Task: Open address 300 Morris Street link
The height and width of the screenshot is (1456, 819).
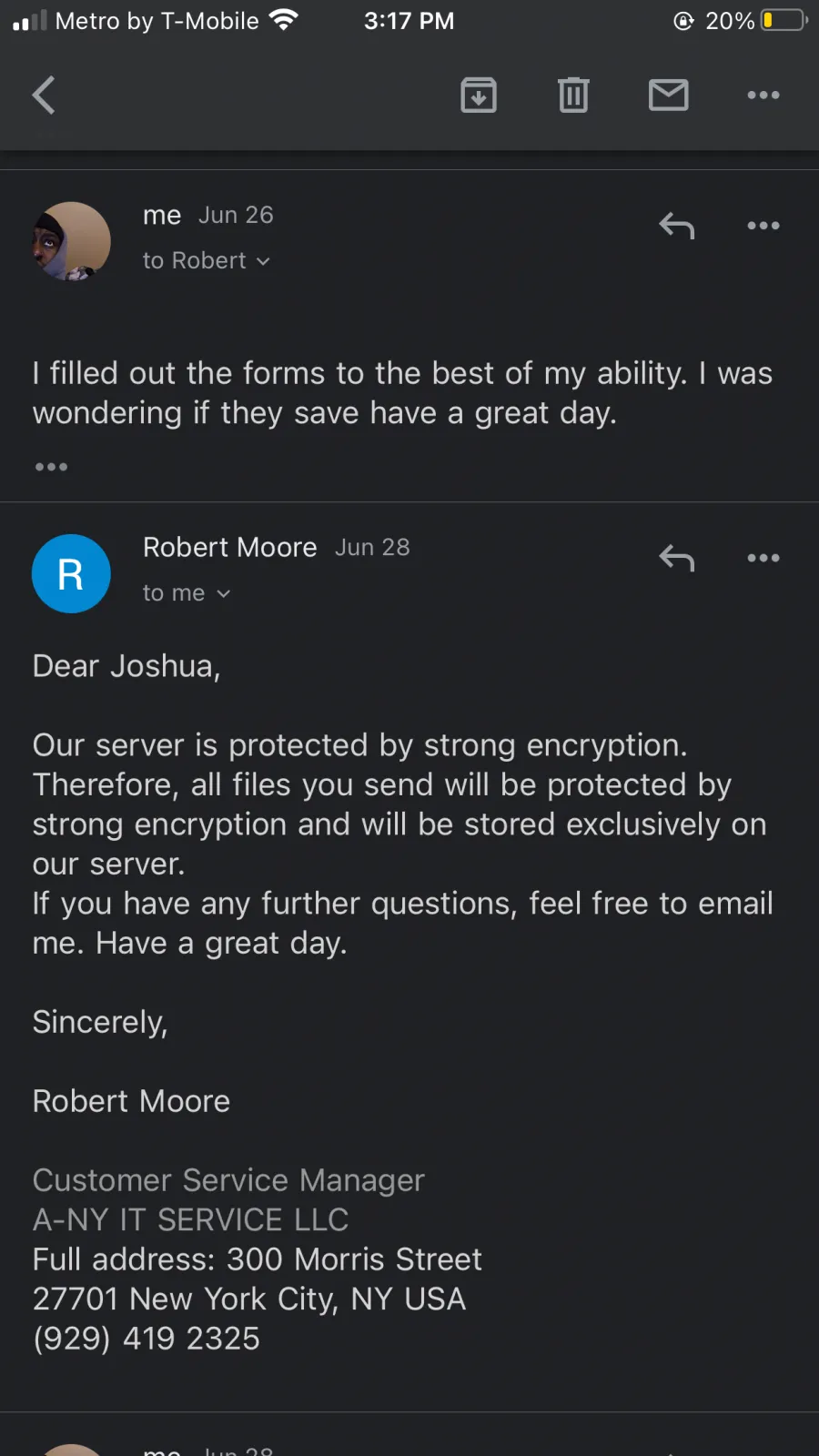Action: [354, 1259]
